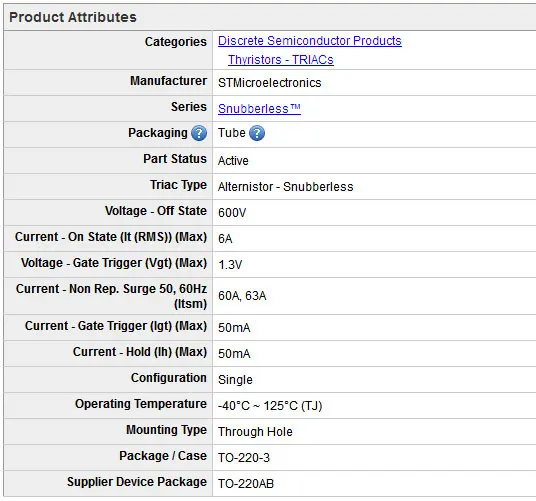Image resolution: width=536 pixels, height=501 pixels.
Task: Select the Through Hole mounting type value
Action: point(255,432)
